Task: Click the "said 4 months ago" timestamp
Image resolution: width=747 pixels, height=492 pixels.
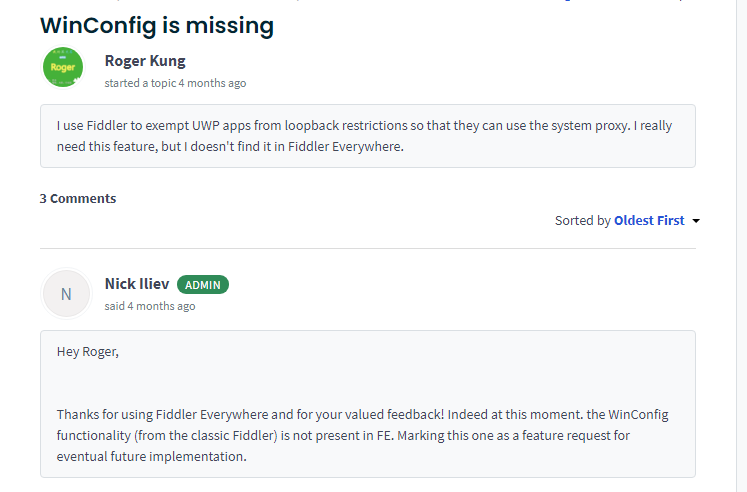Action: 150,306
